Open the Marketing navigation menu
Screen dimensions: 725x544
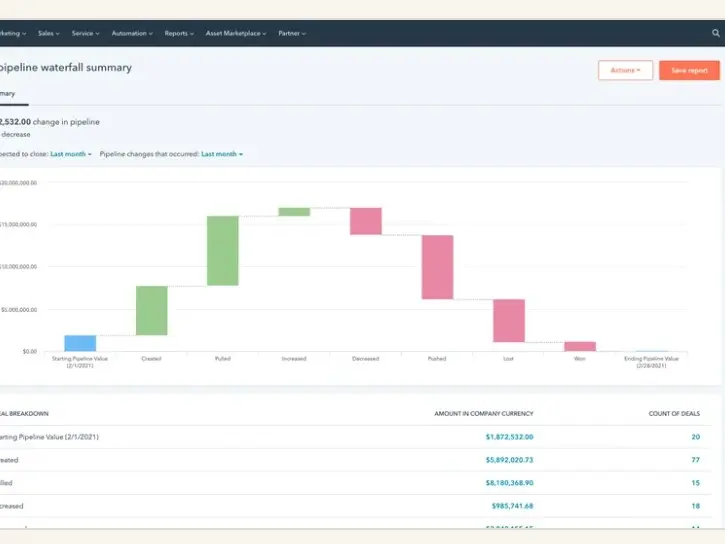12,33
